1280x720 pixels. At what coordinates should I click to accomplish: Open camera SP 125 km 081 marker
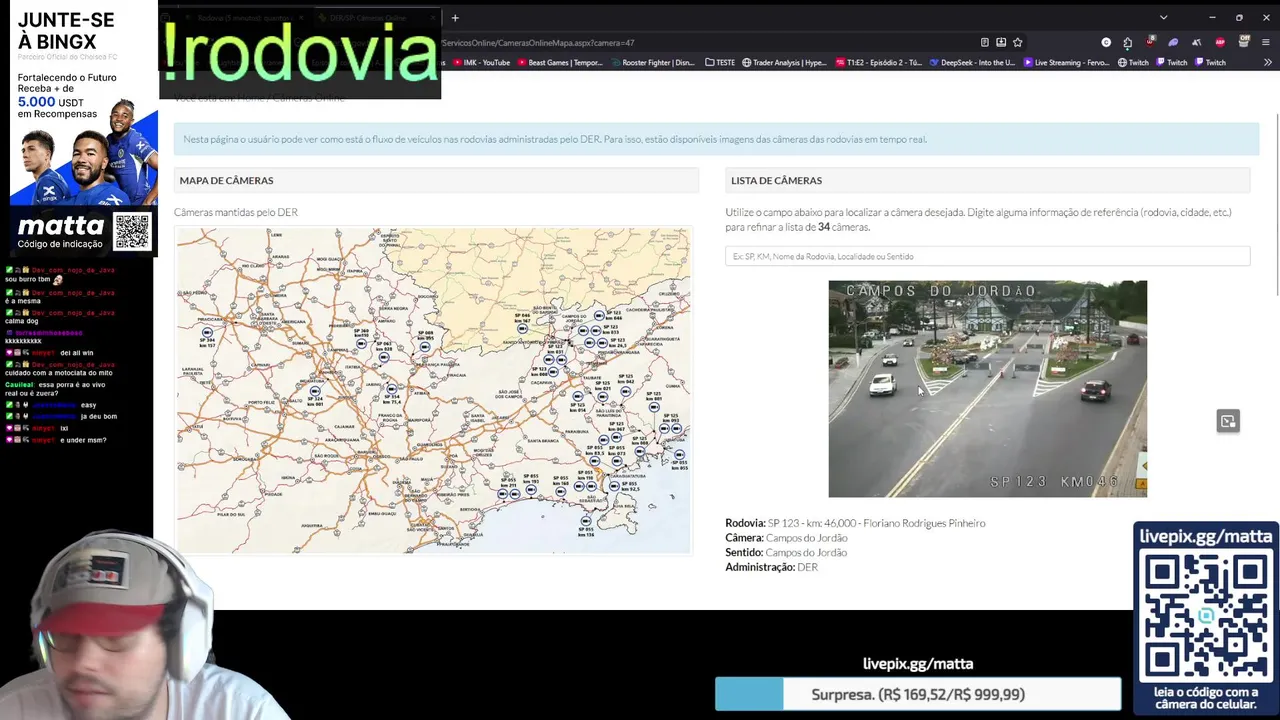pyautogui.click(x=654, y=407)
